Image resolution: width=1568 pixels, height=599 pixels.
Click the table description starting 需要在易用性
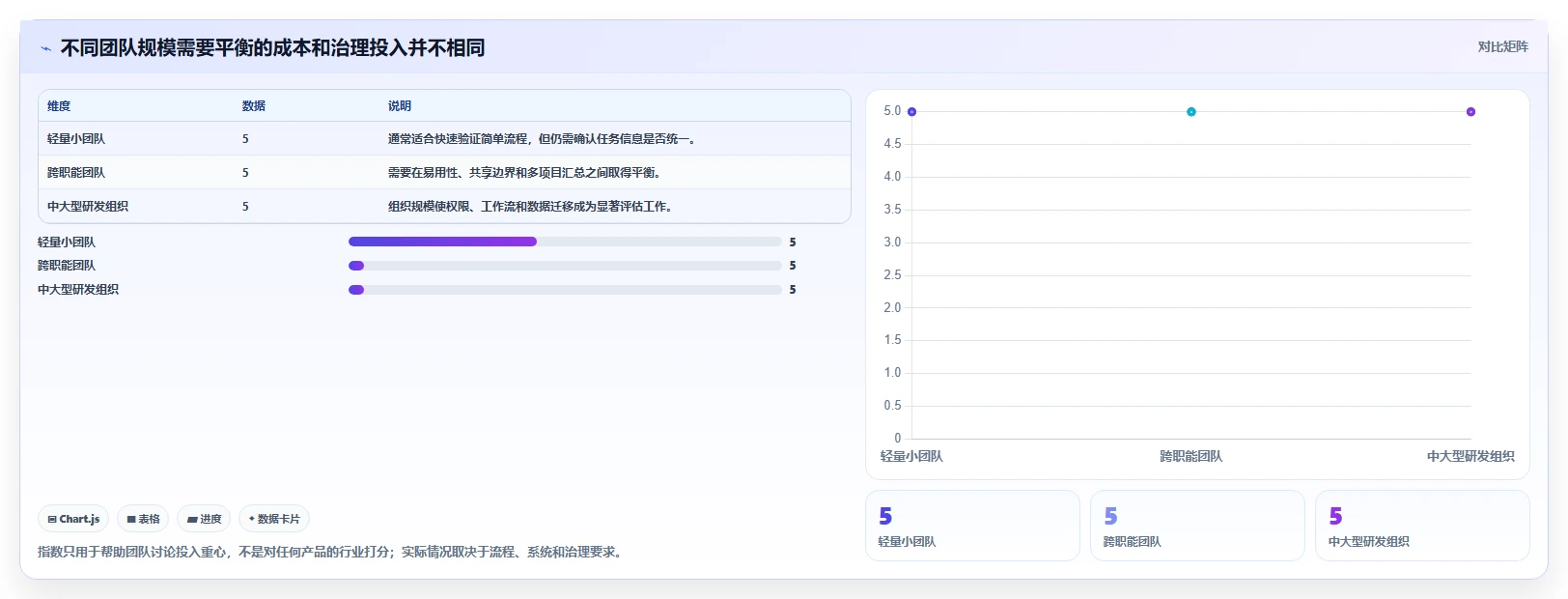[524, 173]
